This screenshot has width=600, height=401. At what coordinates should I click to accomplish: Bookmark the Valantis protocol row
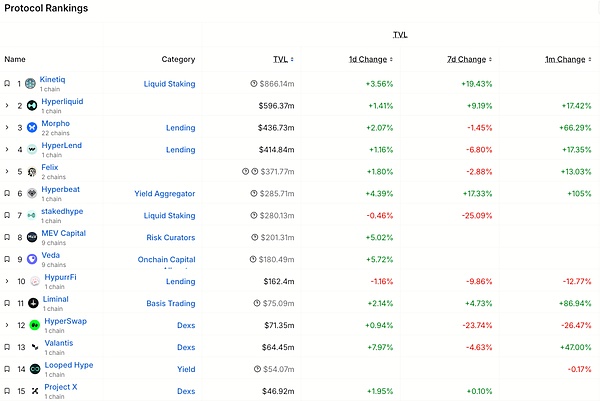tap(7, 346)
